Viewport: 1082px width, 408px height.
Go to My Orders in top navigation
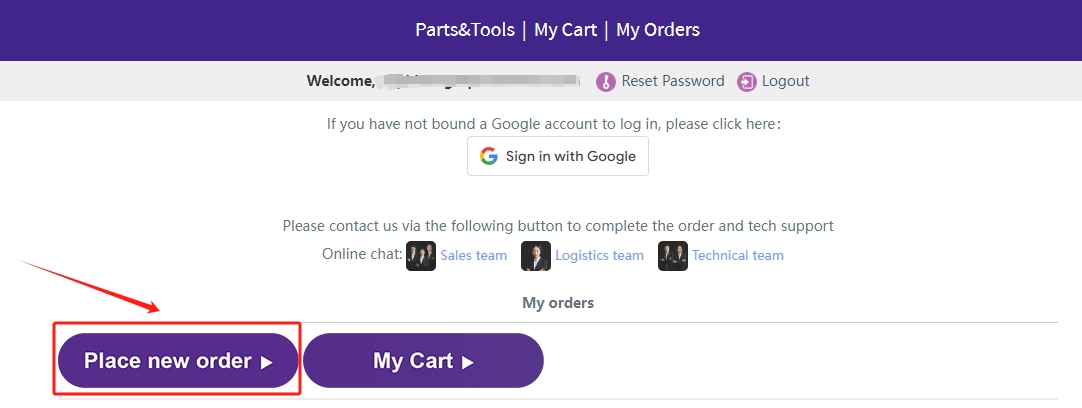[658, 30]
